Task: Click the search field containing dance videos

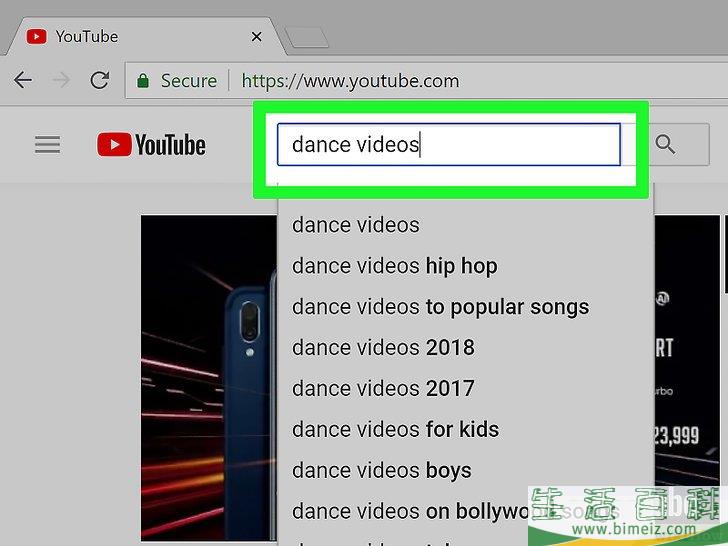Action: (x=448, y=144)
